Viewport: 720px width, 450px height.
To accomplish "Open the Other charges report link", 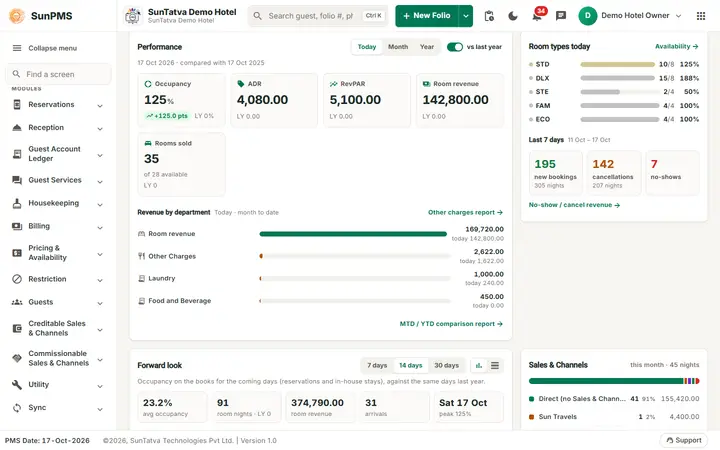I will pyautogui.click(x=465, y=213).
